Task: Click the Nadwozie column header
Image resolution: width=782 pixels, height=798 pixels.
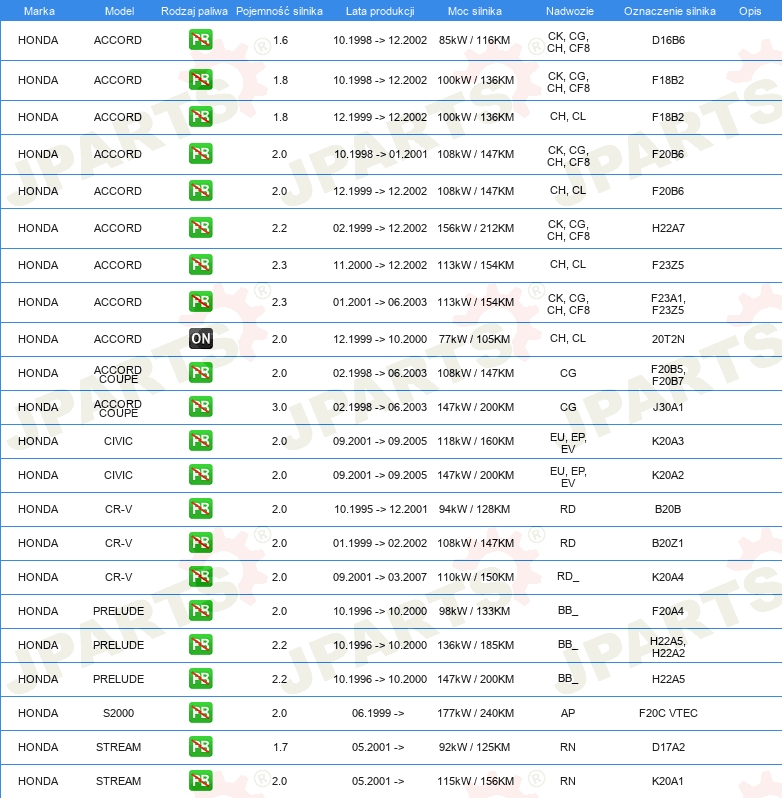Action: click(570, 11)
